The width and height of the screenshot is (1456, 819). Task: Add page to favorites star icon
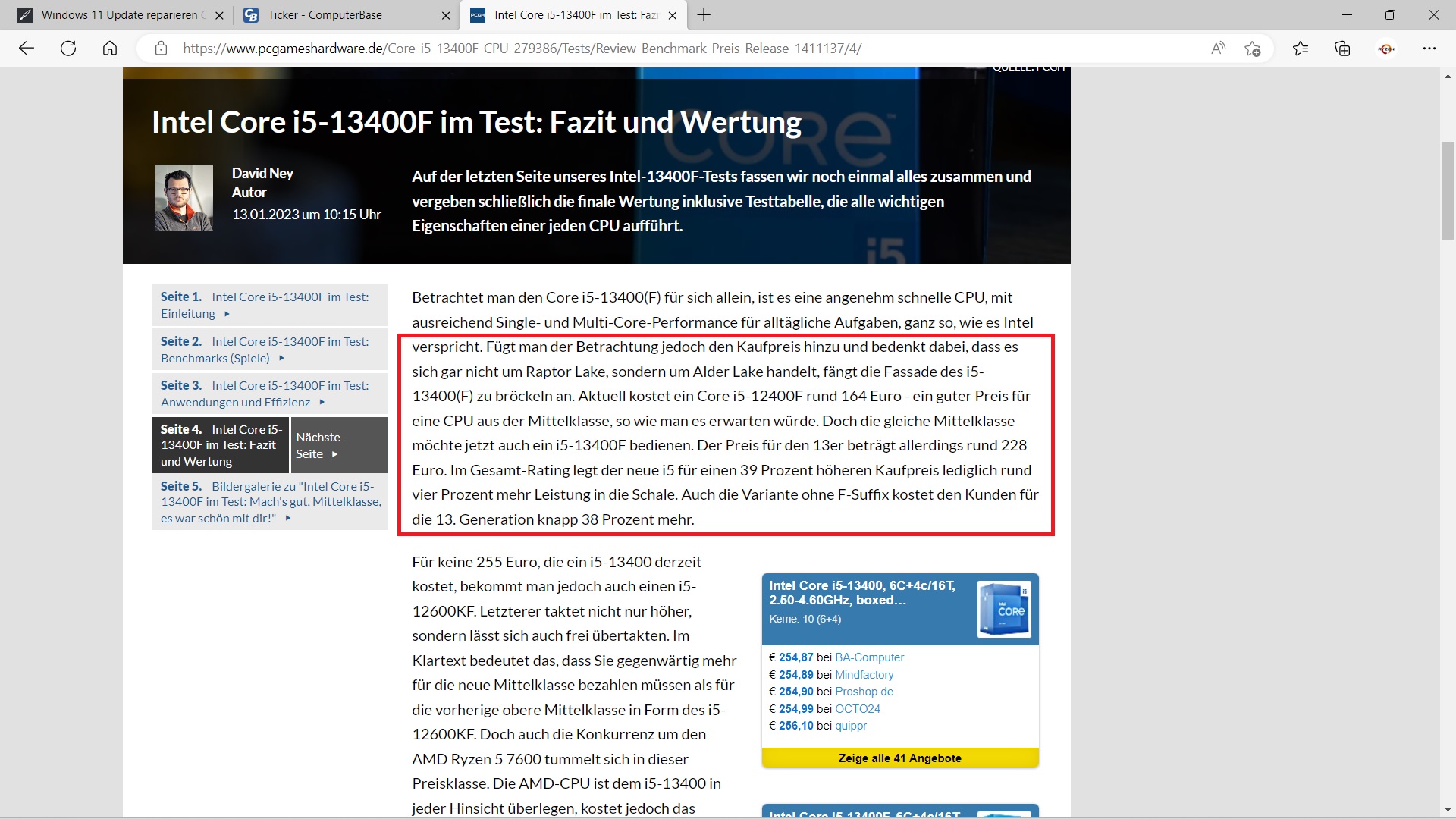point(1252,49)
